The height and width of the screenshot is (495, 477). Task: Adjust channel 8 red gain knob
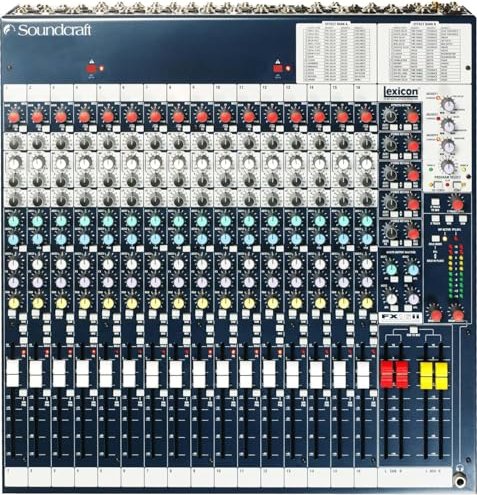178,117
